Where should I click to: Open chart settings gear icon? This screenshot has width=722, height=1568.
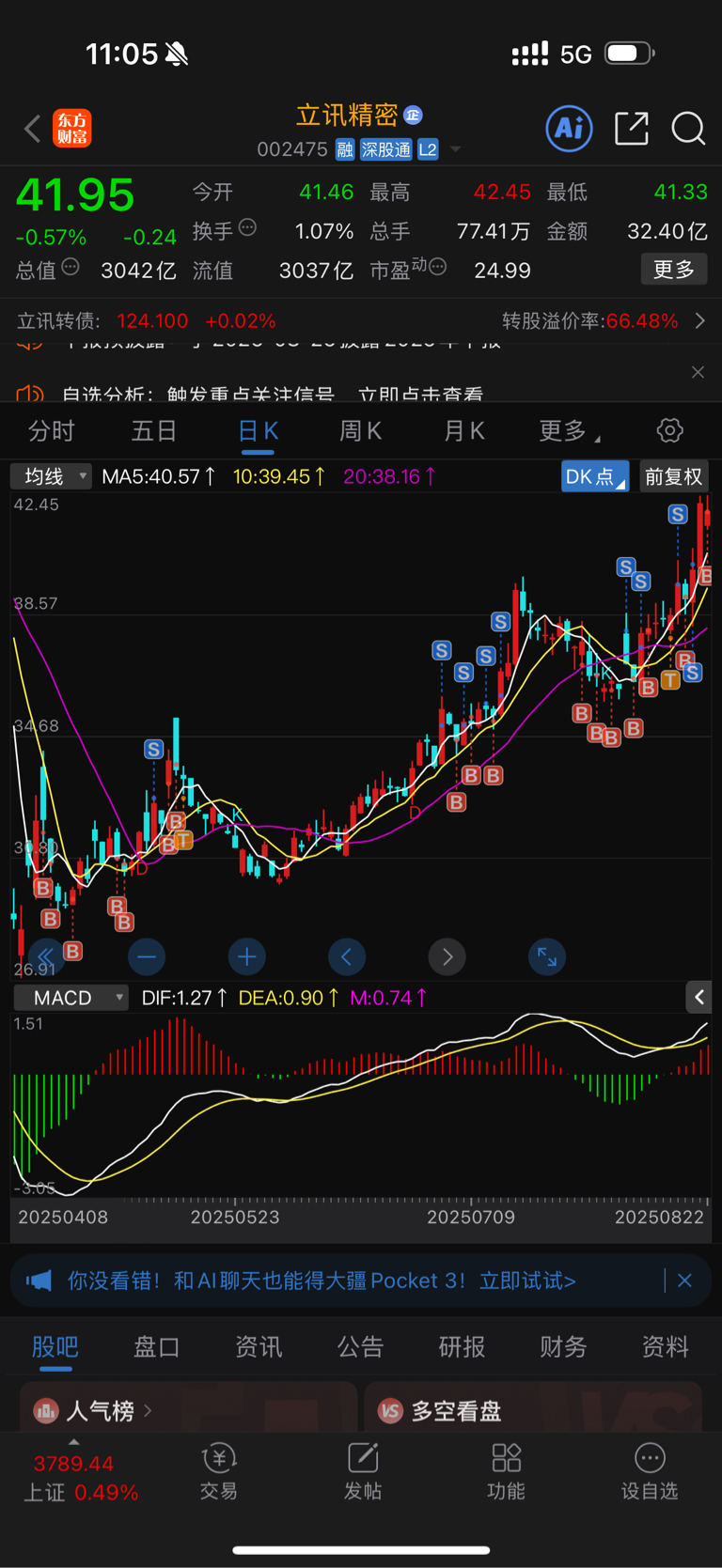(x=669, y=431)
